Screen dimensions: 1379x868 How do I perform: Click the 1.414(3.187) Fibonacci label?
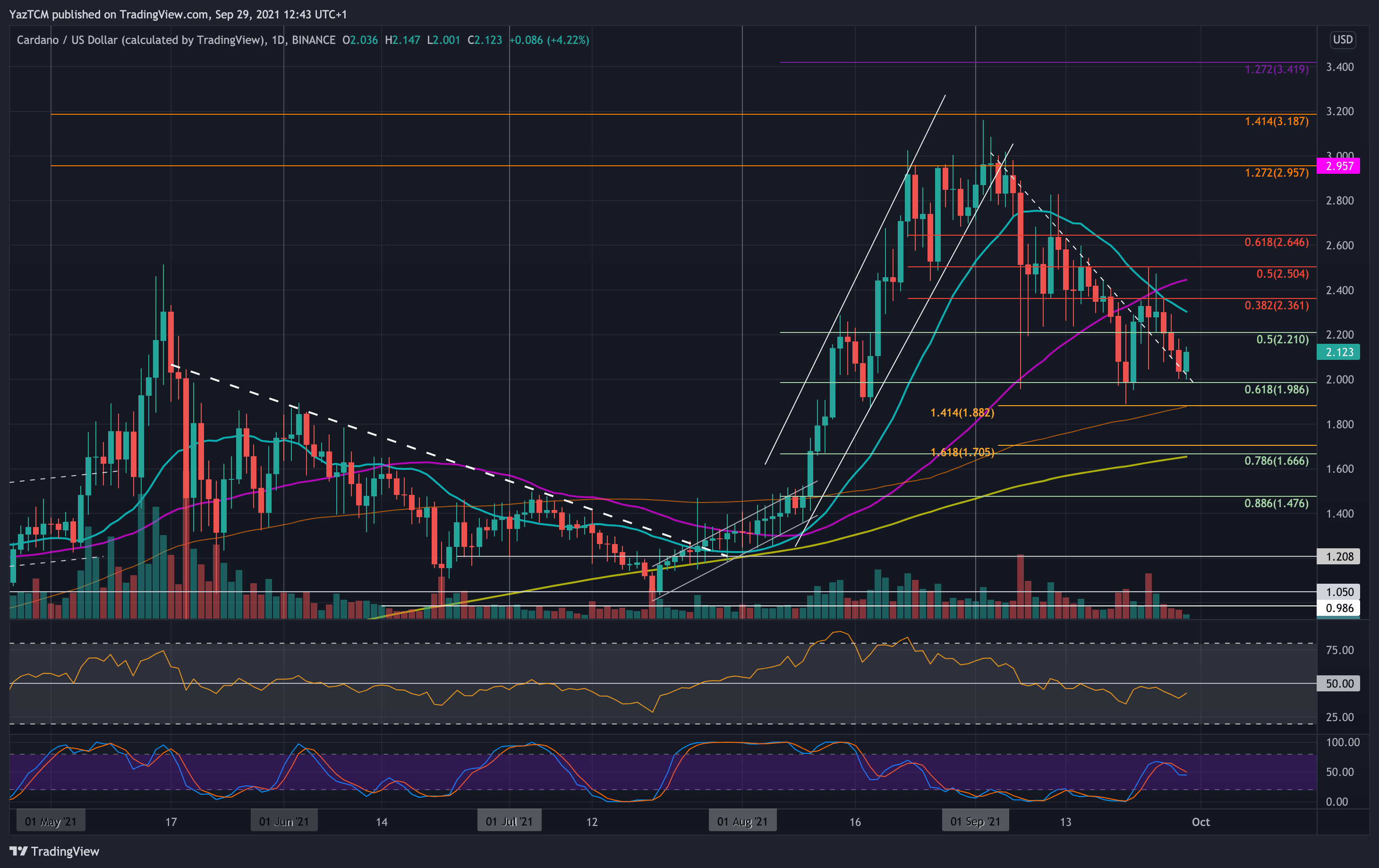(1277, 121)
